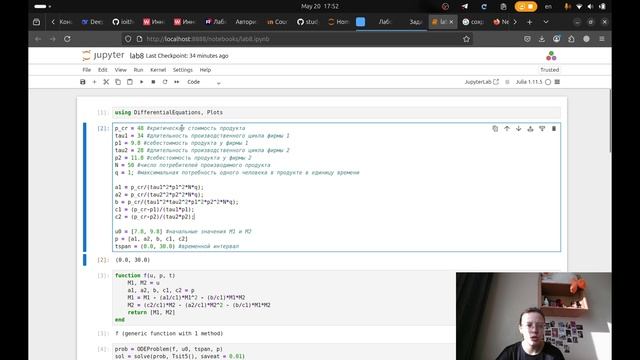Collapse cell 2 via blue side bar
This screenshot has height=360, width=640.
pyautogui.click(x=85, y=187)
